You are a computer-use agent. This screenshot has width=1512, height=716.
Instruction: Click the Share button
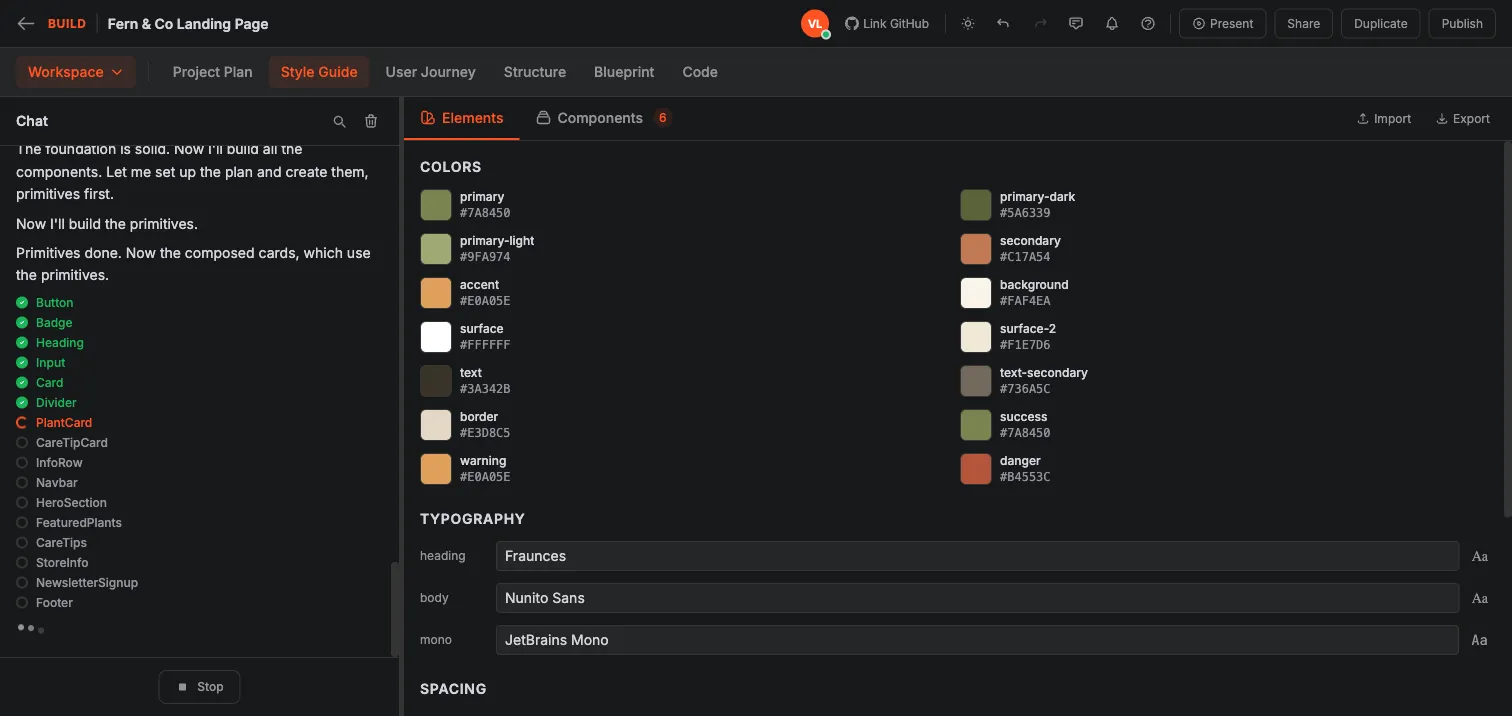[x=1303, y=24]
